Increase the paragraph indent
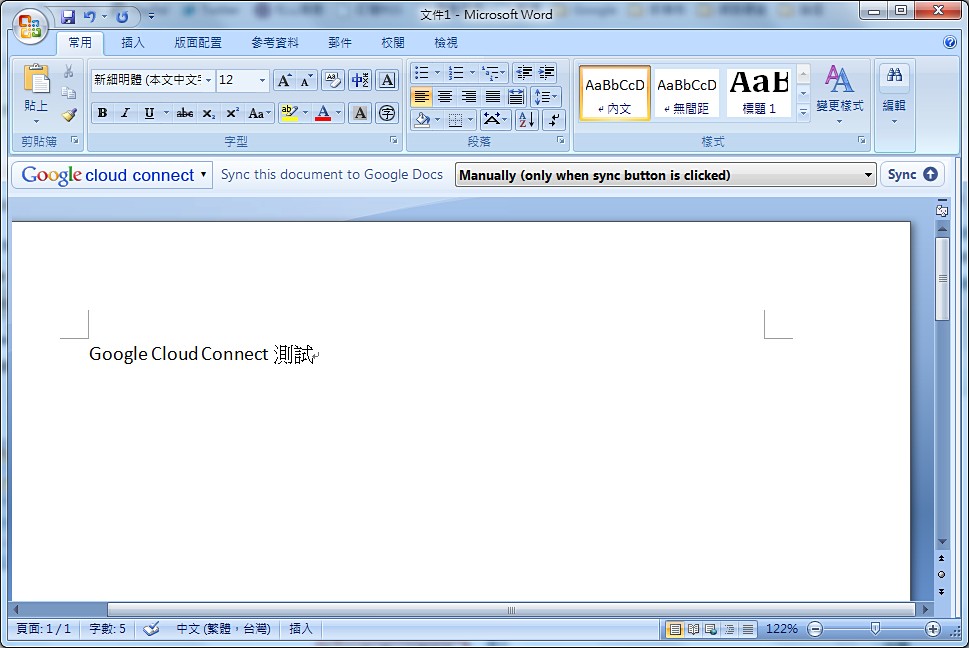Viewport: 969px width, 648px height. point(547,73)
